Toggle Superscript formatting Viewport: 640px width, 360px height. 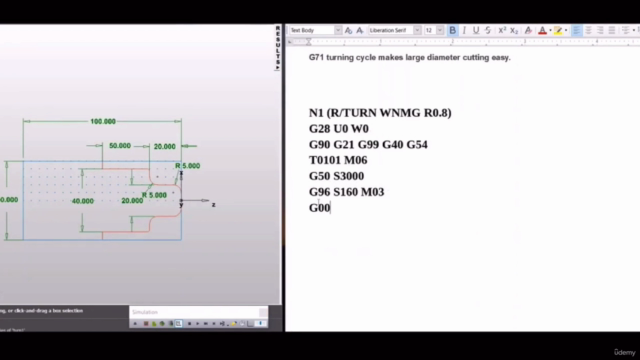pos(502,30)
